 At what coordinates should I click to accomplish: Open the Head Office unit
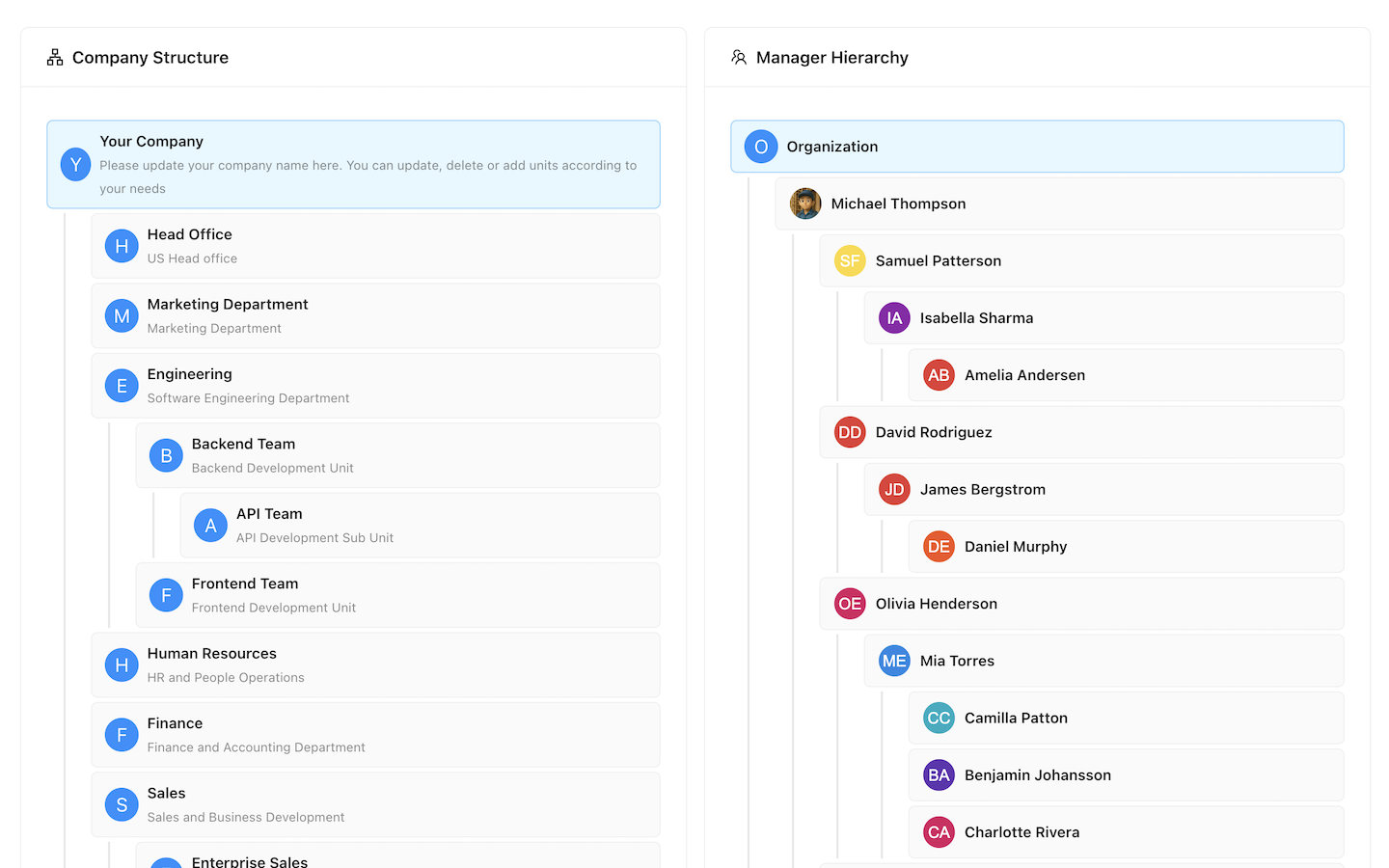pyautogui.click(x=375, y=245)
